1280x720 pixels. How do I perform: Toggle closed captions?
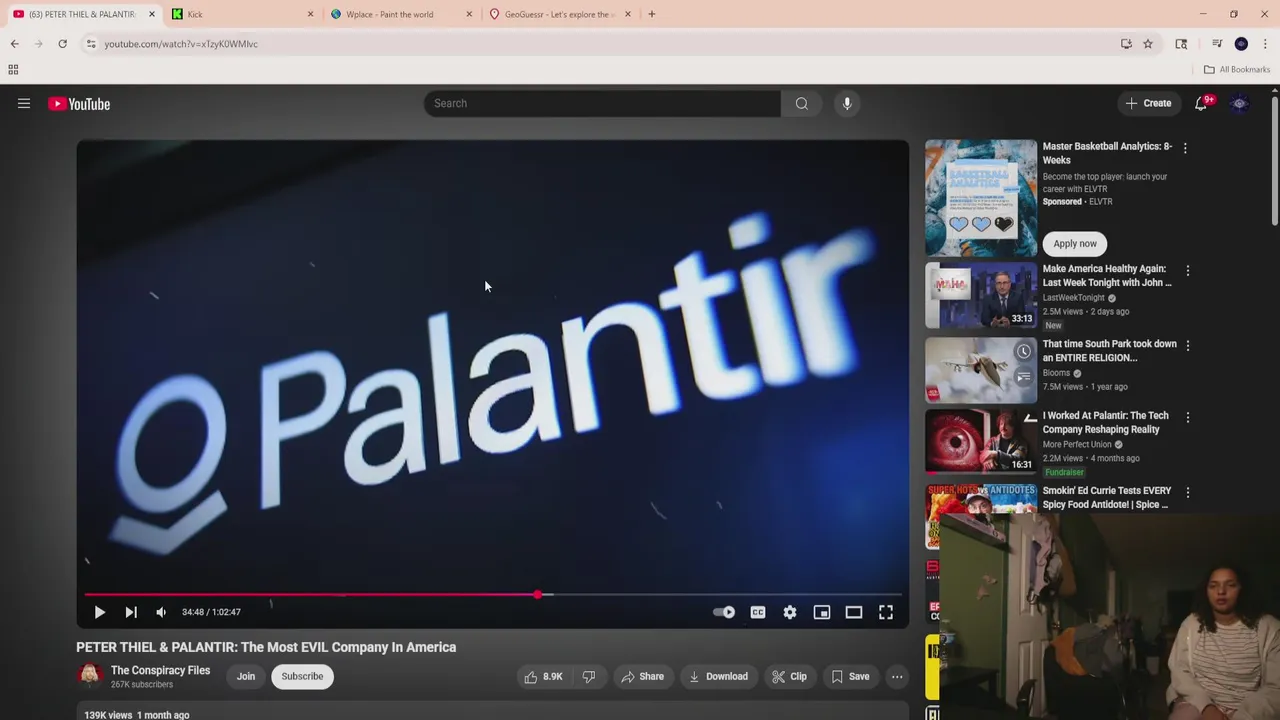pos(758,612)
